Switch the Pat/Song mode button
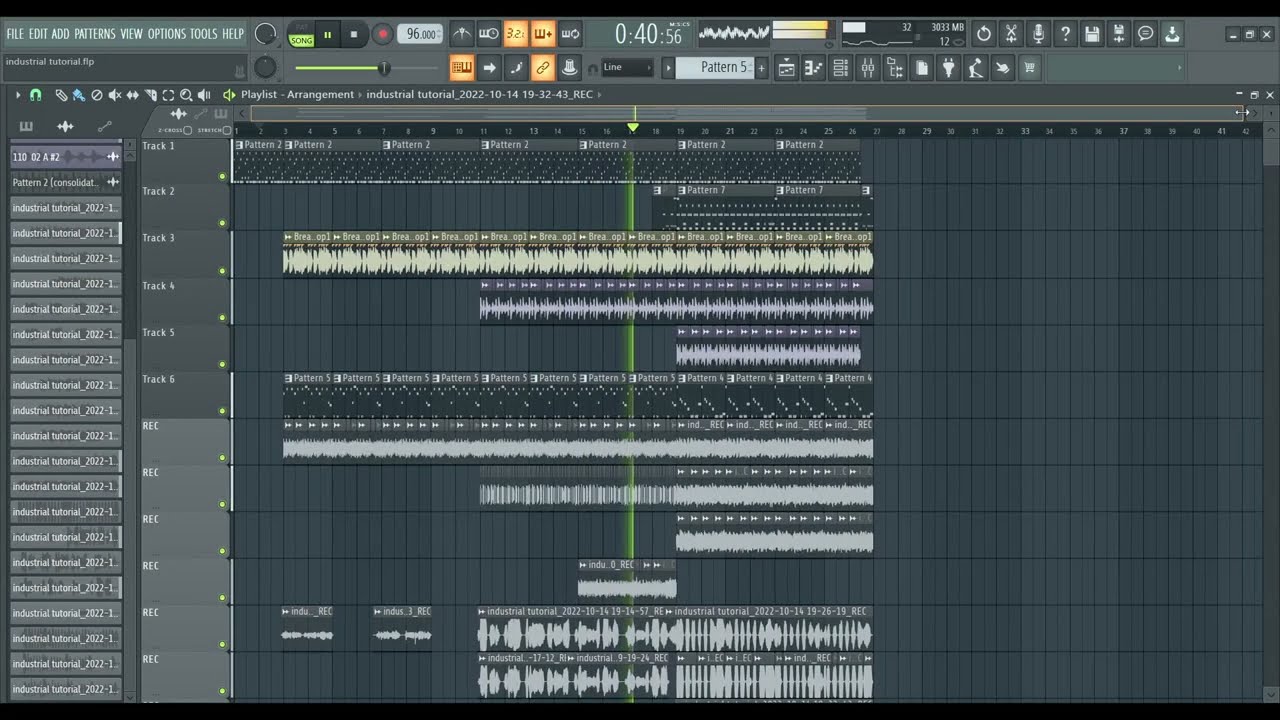 click(x=301, y=35)
